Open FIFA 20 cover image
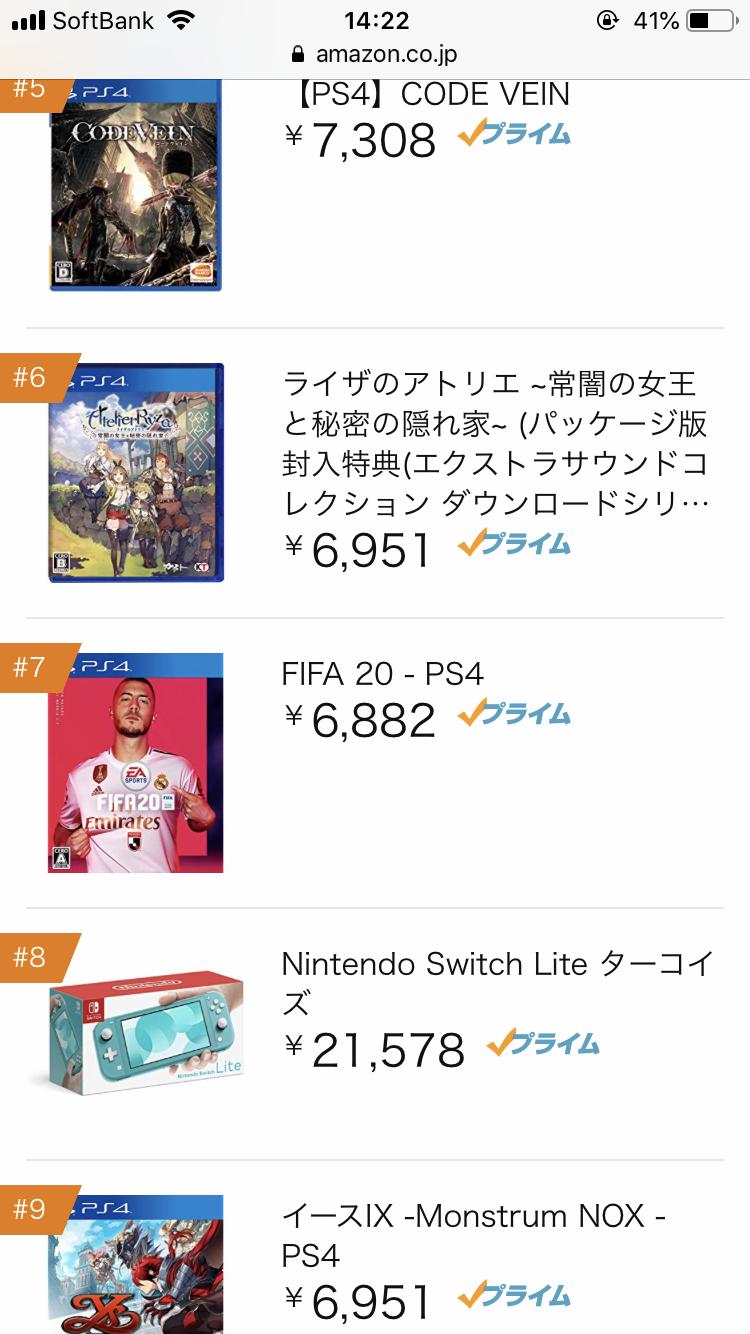This screenshot has width=750, height=1334. tap(136, 763)
